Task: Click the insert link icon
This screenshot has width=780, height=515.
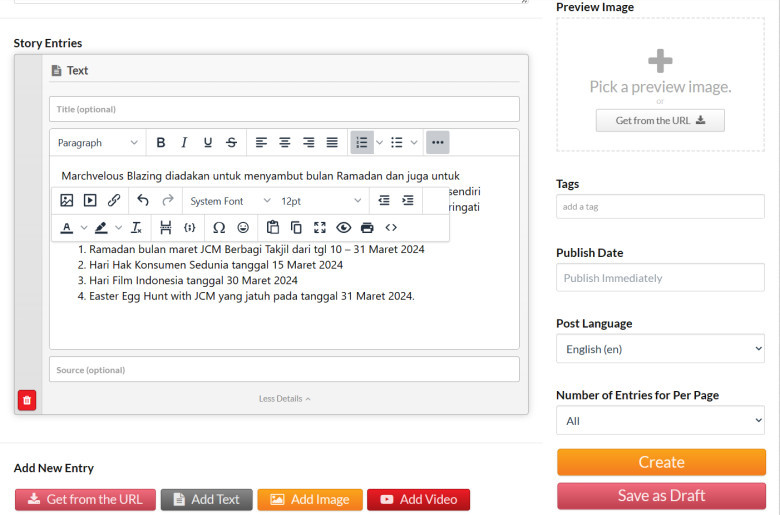Action: click(114, 200)
